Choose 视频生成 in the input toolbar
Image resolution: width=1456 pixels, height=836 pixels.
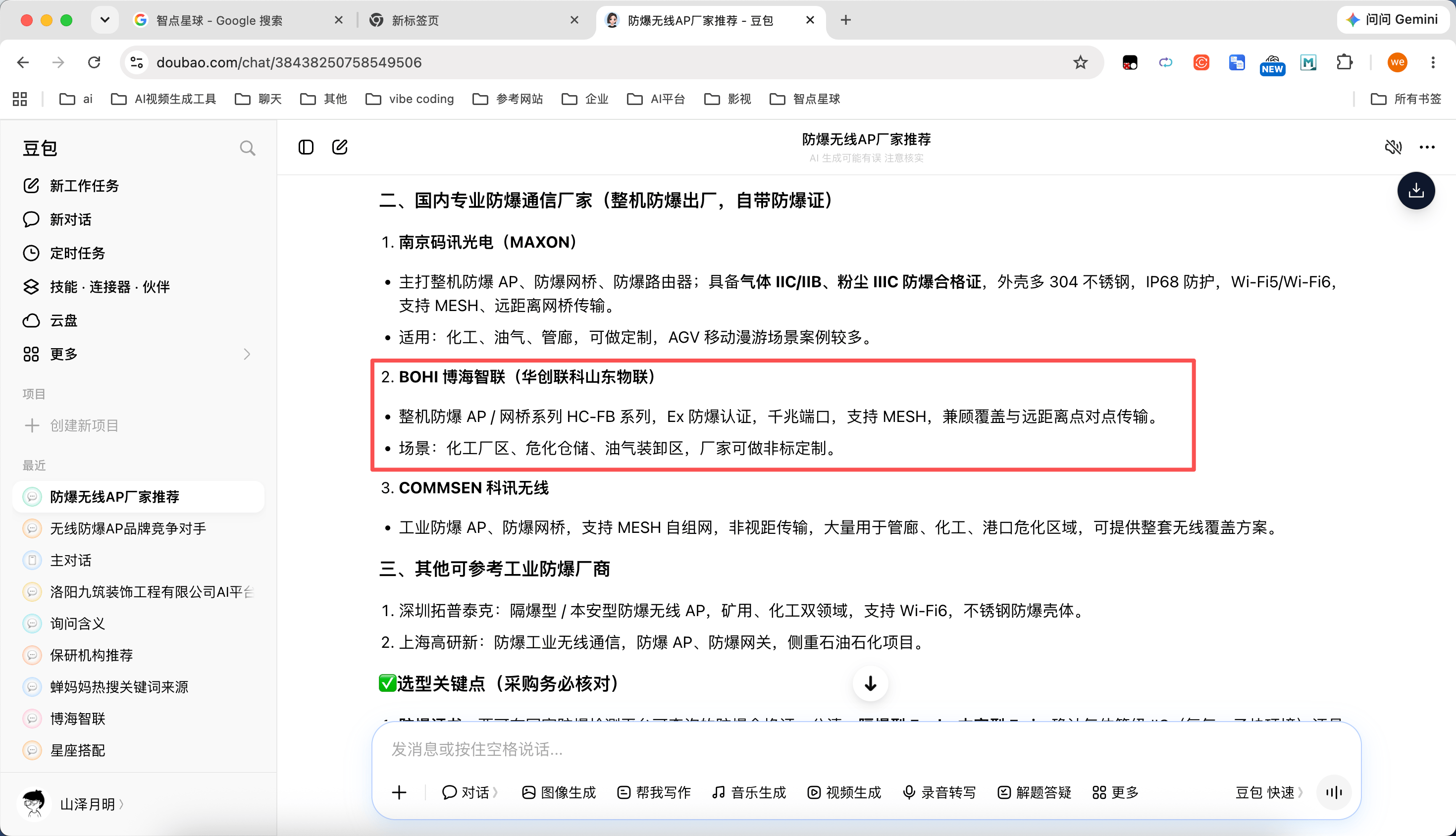844,792
